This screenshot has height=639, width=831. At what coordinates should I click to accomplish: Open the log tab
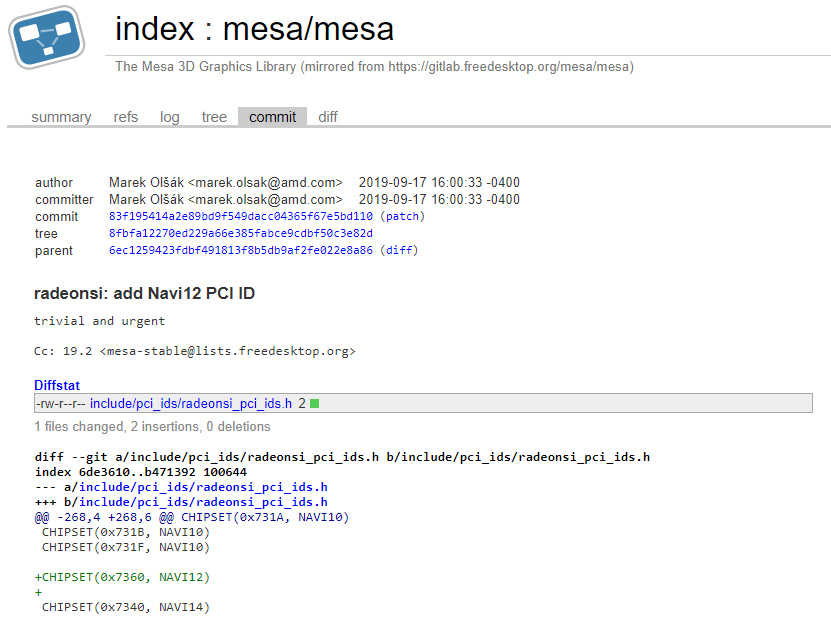click(170, 117)
